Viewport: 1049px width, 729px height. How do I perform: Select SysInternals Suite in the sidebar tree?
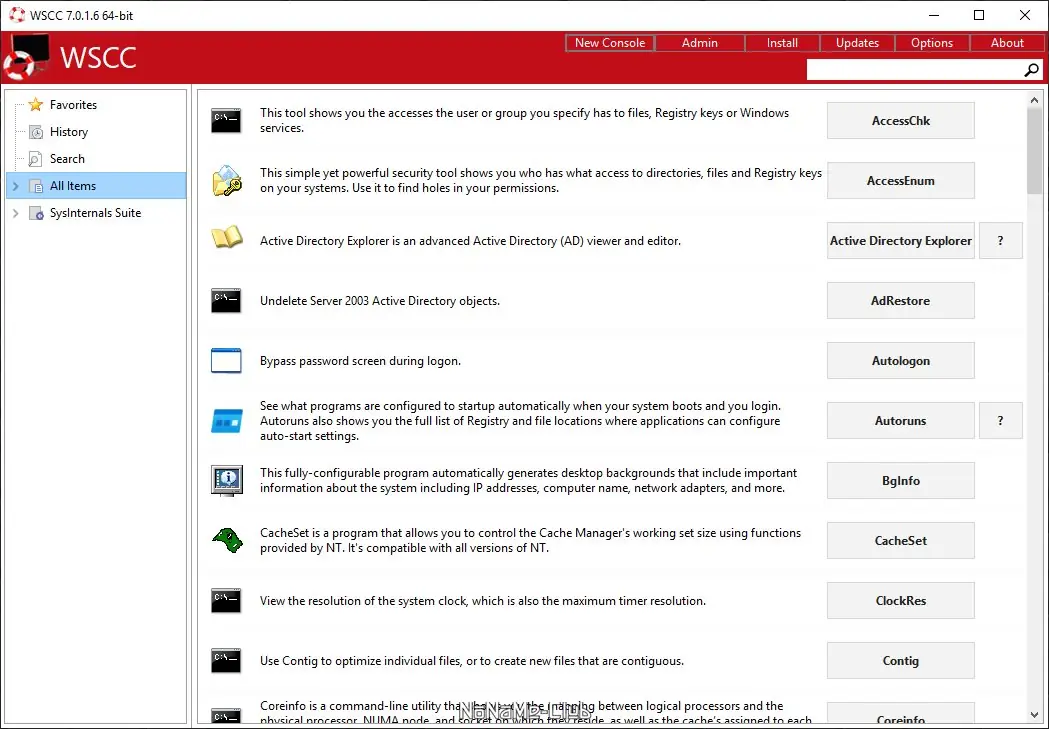point(95,213)
